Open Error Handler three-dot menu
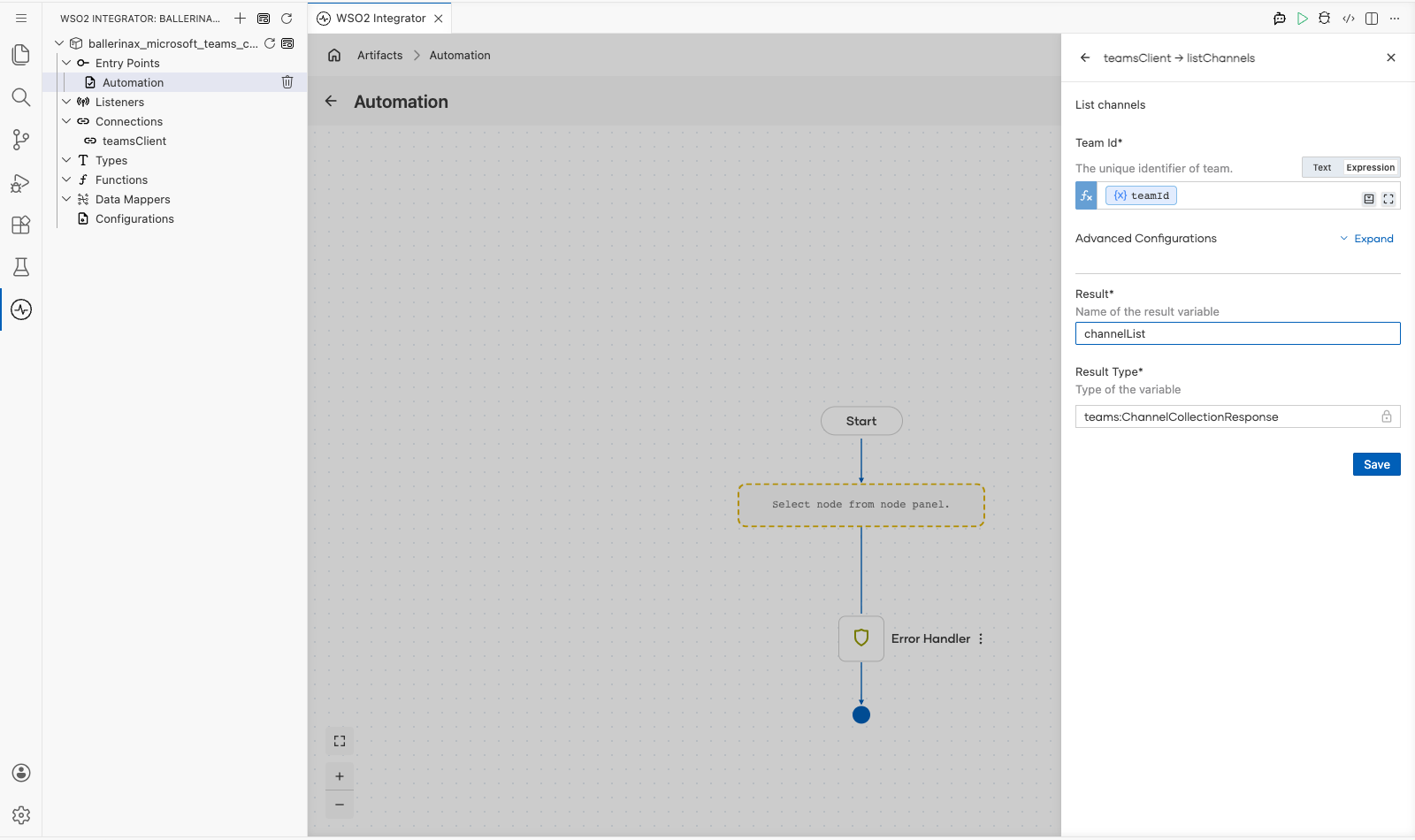 [981, 638]
